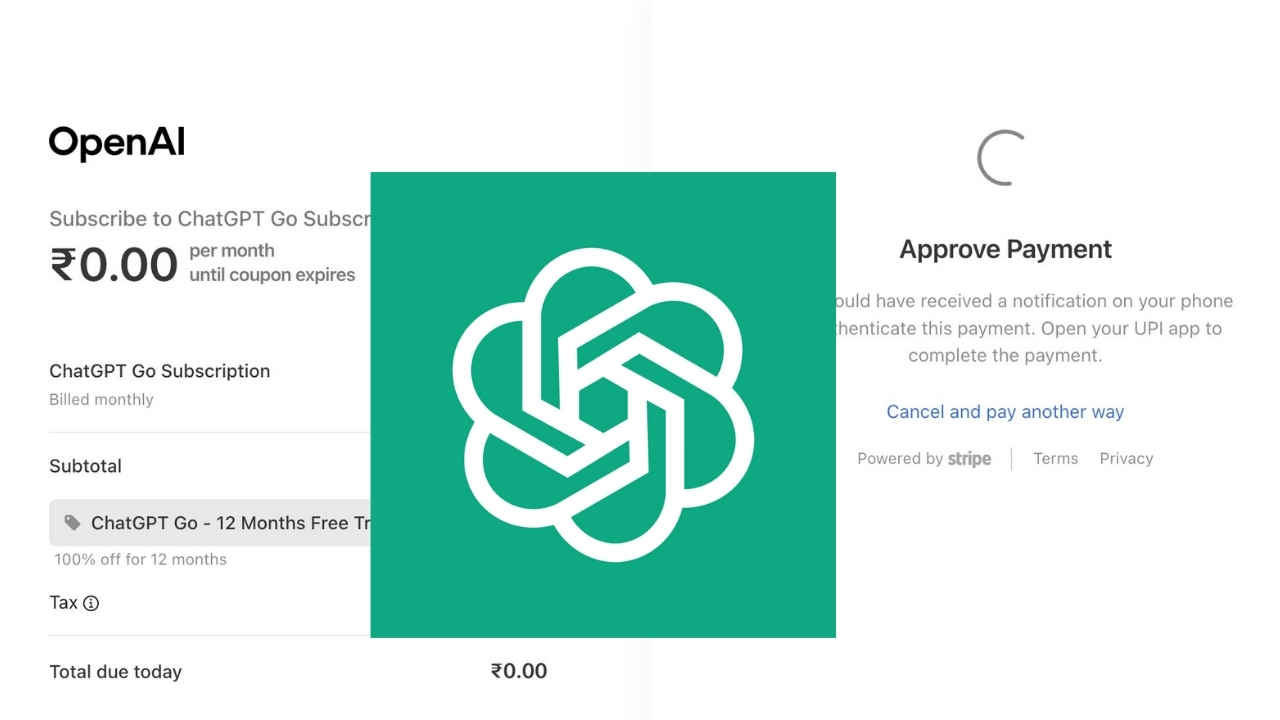The width and height of the screenshot is (1280, 720).
Task: Click the Approve Payment heading
Action: (1005, 249)
